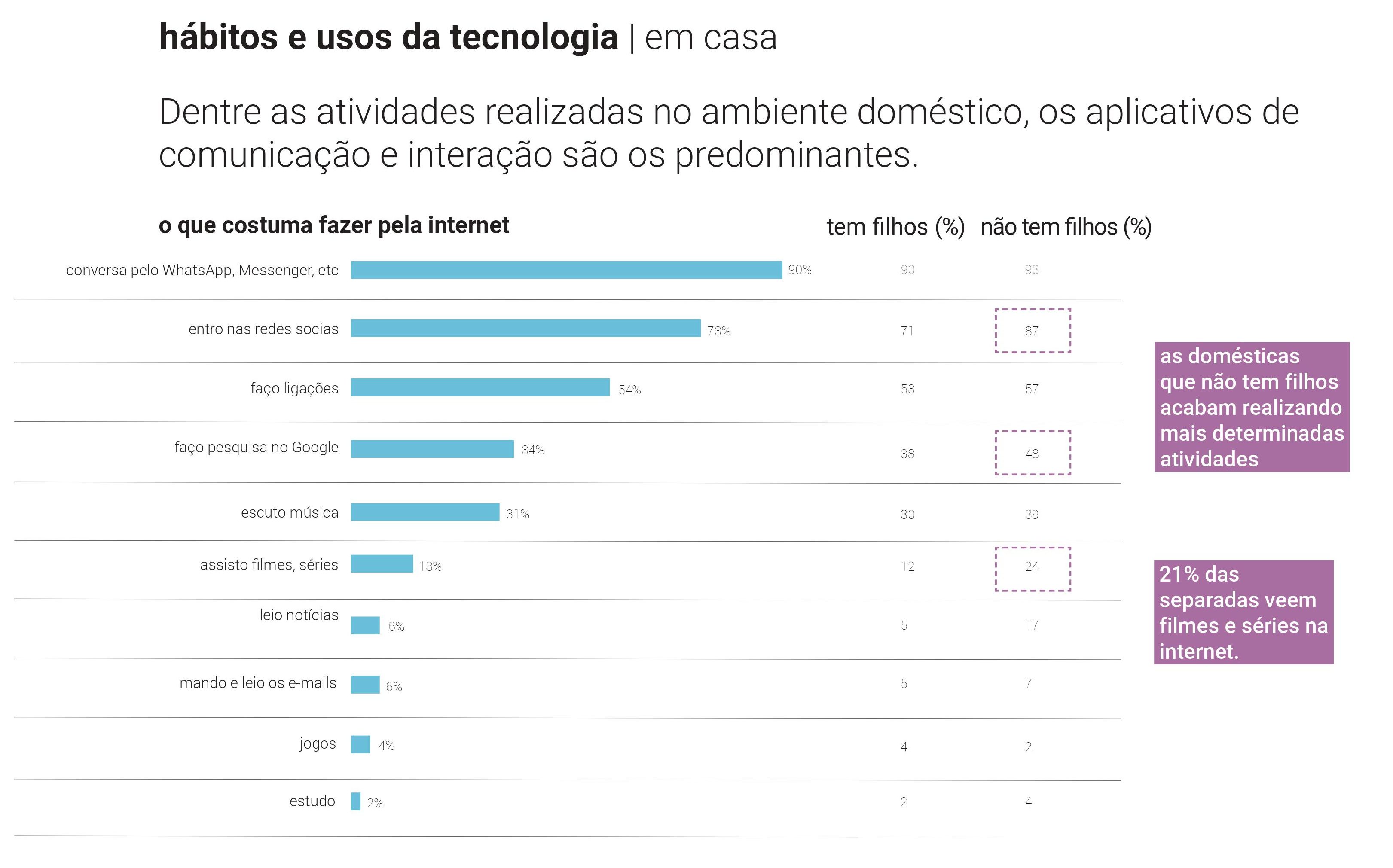
Task: Select the 'faço ligações' 54% bar
Action: pos(480,387)
